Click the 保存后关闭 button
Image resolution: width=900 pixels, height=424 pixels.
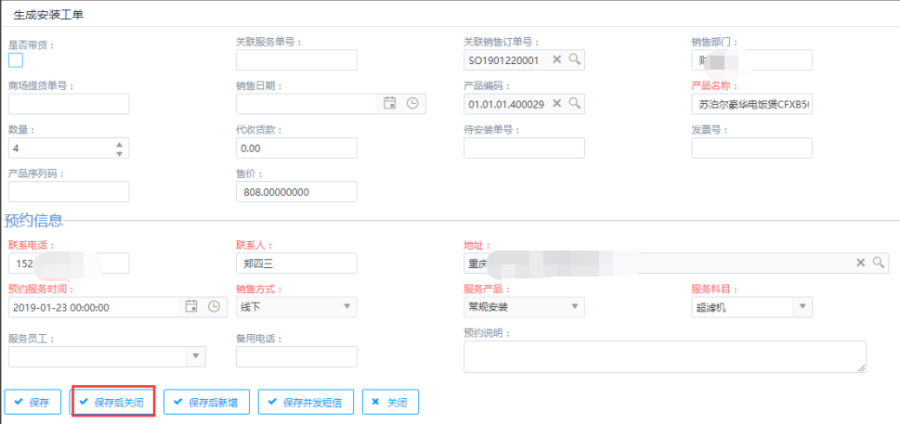112,402
